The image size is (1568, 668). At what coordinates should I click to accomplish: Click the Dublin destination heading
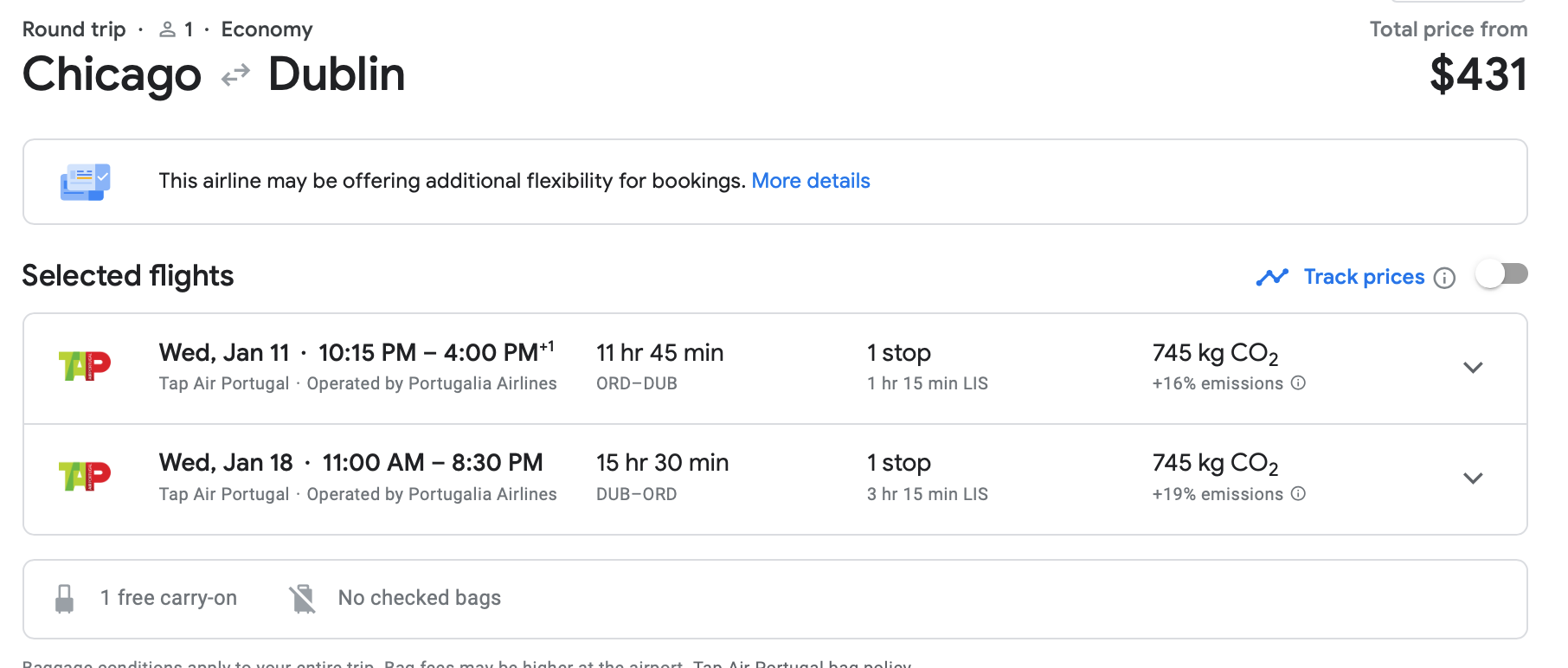tap(337, 74)
